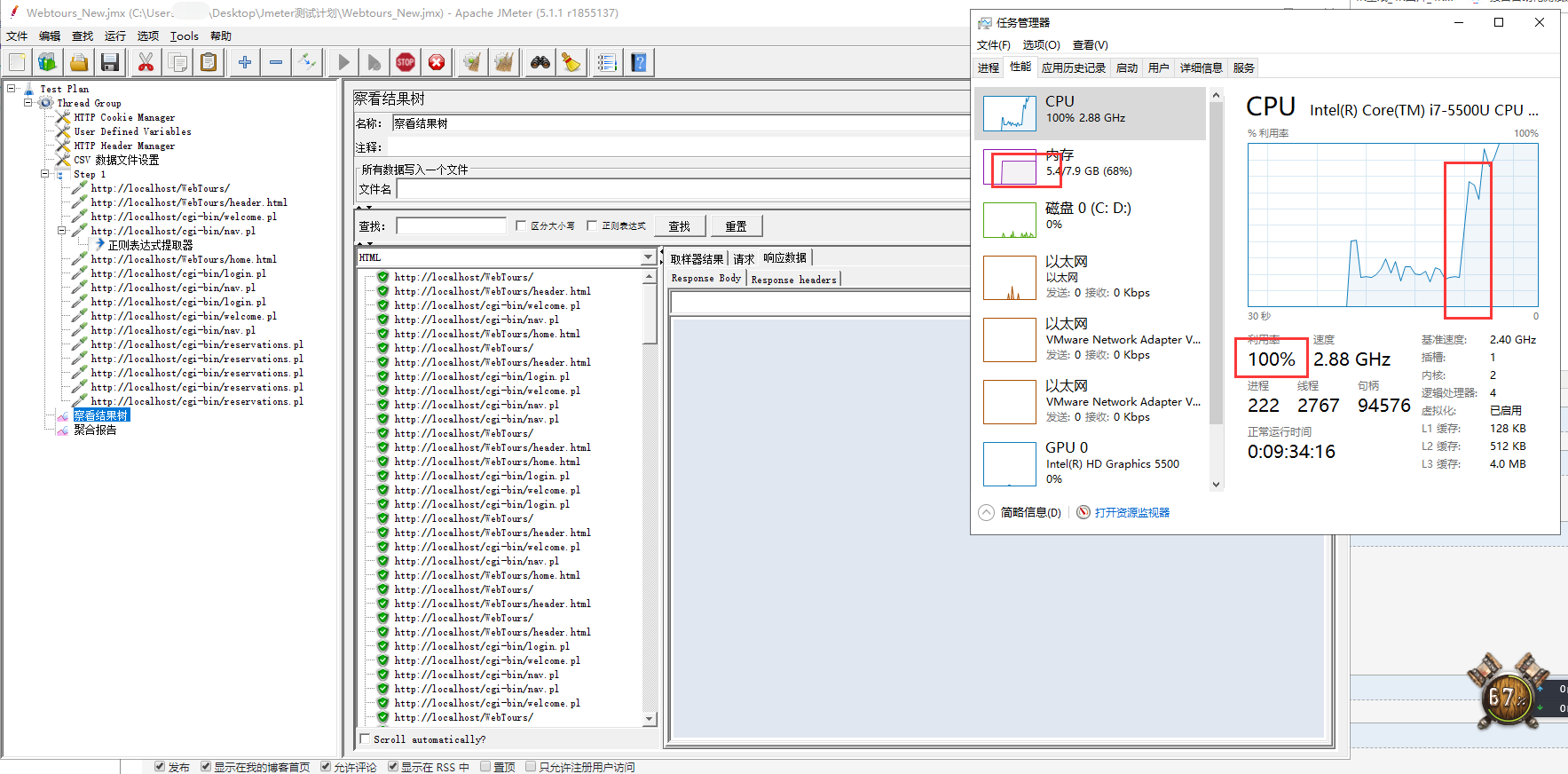Click the Paste clipboard icon
Screen dimensions: 1568x774
coord(209,62)
